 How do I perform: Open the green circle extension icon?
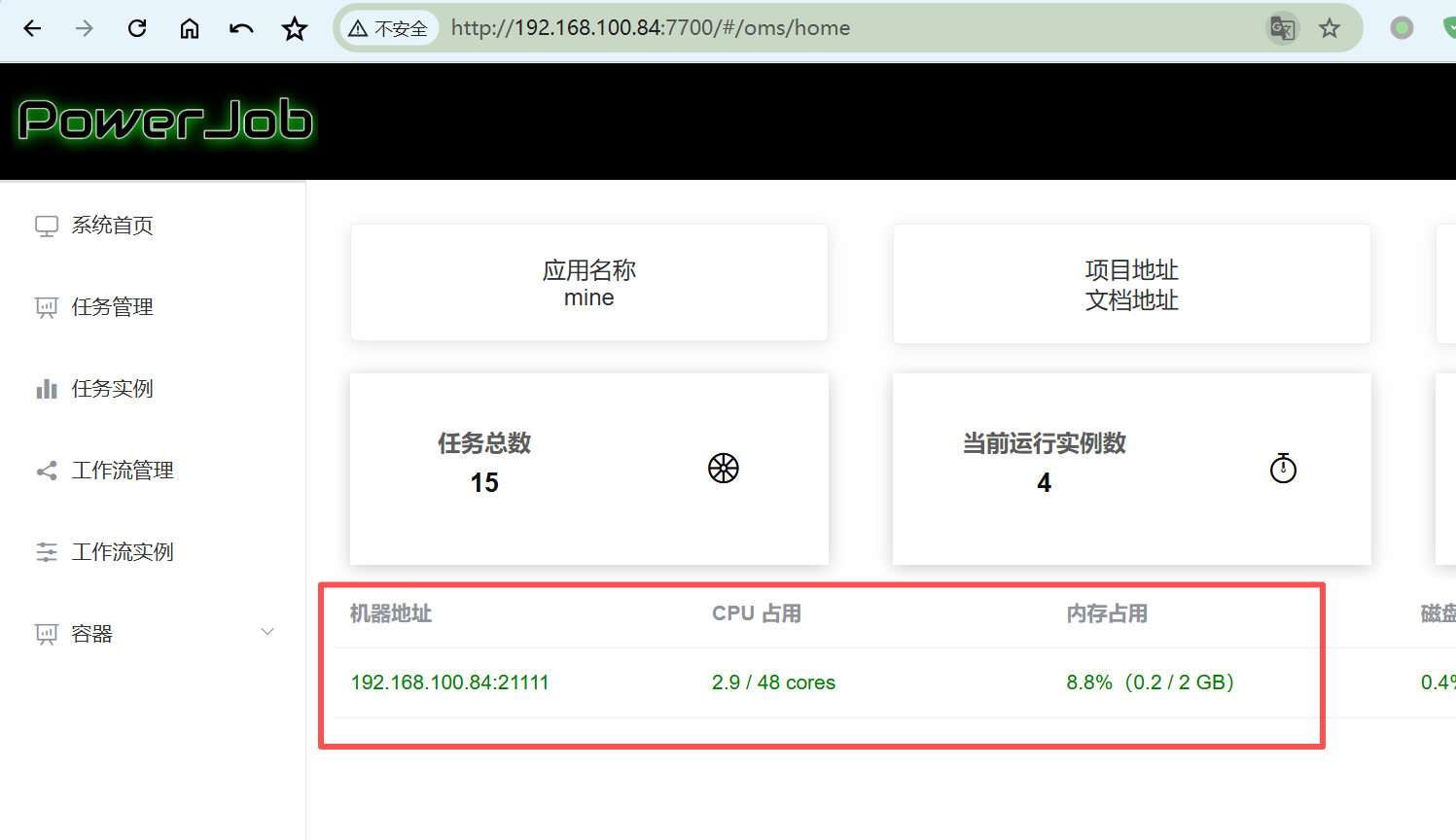(1402, 28)
